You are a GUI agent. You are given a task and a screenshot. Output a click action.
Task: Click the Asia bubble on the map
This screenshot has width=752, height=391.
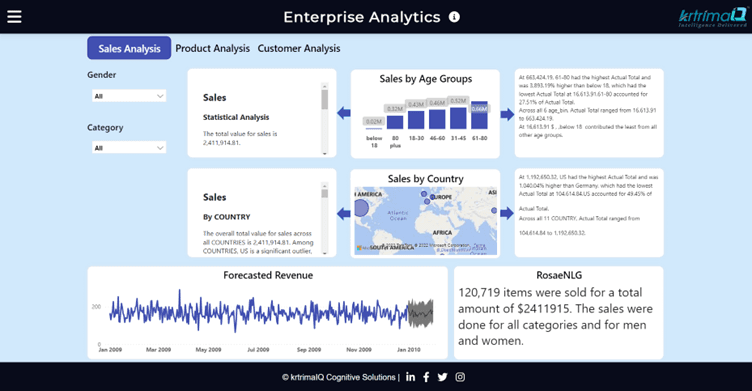494,211
